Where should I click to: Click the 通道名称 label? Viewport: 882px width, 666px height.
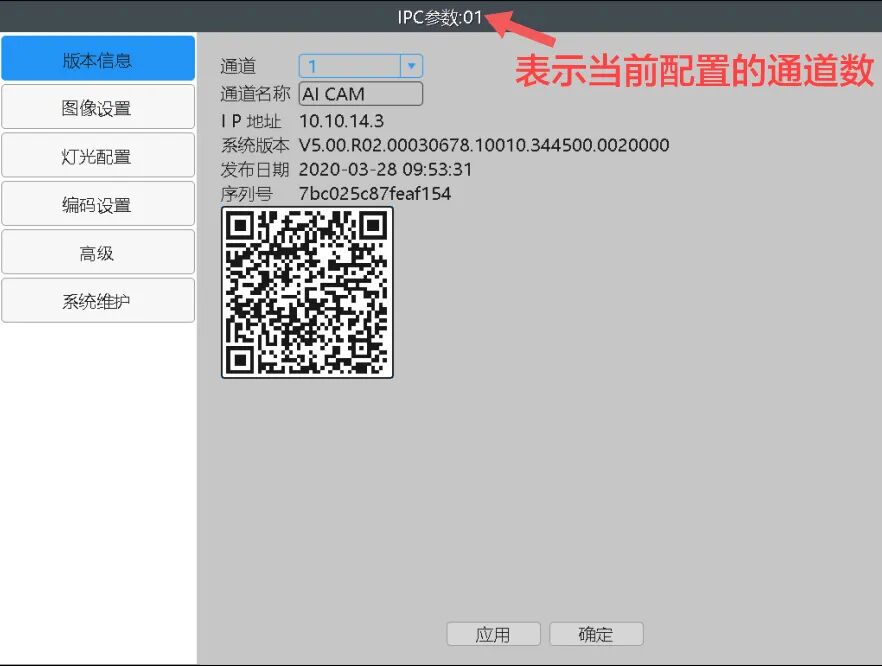[255, 93]
